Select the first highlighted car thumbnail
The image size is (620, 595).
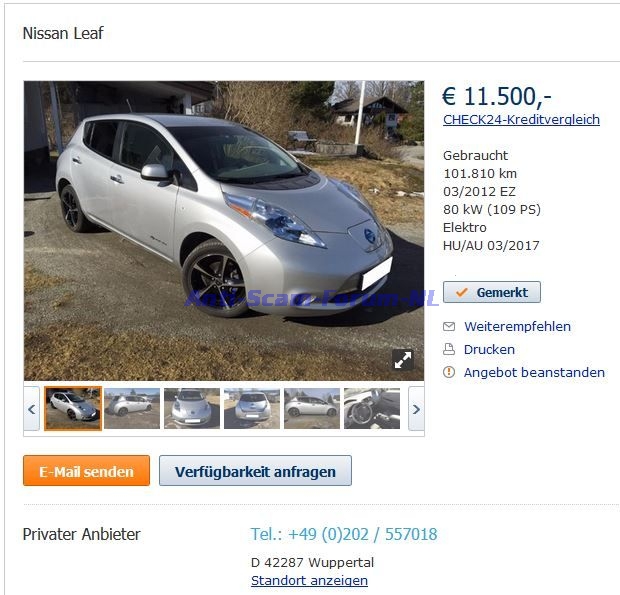pos(73,408)
